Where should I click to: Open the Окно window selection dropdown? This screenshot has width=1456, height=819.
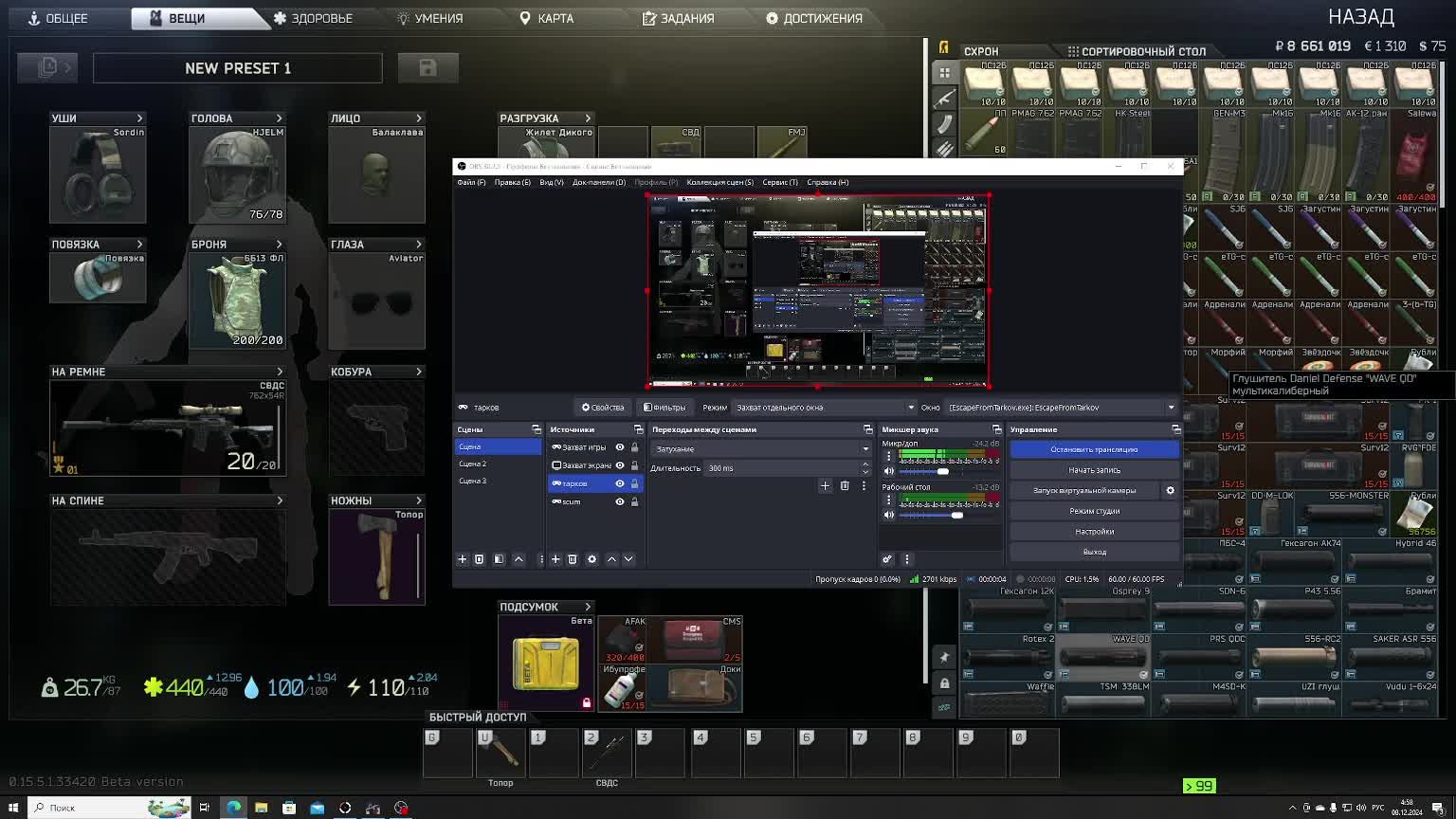[x=1062, y=408]
